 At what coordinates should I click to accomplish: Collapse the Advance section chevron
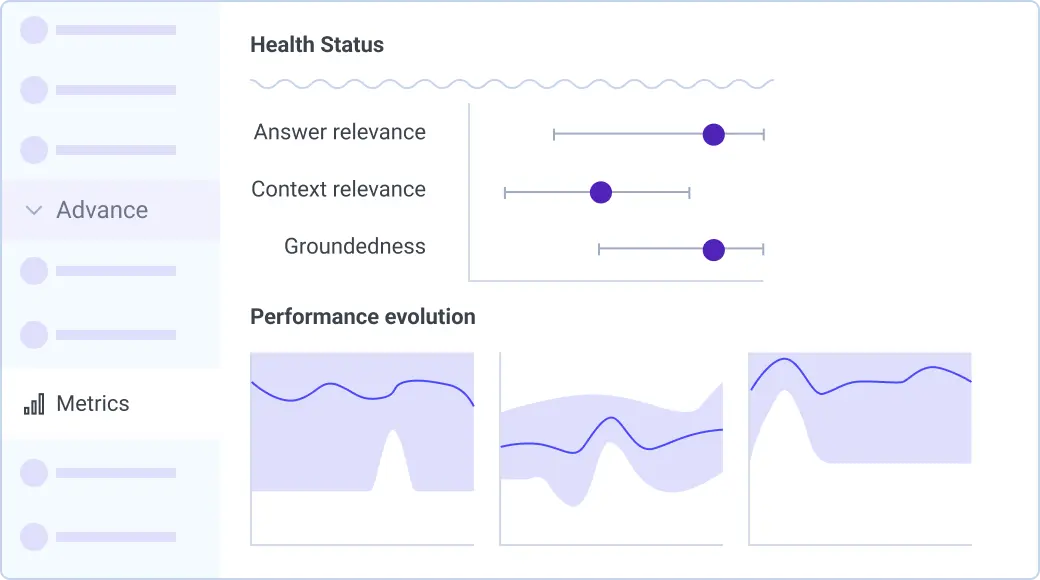click(34, 211)
